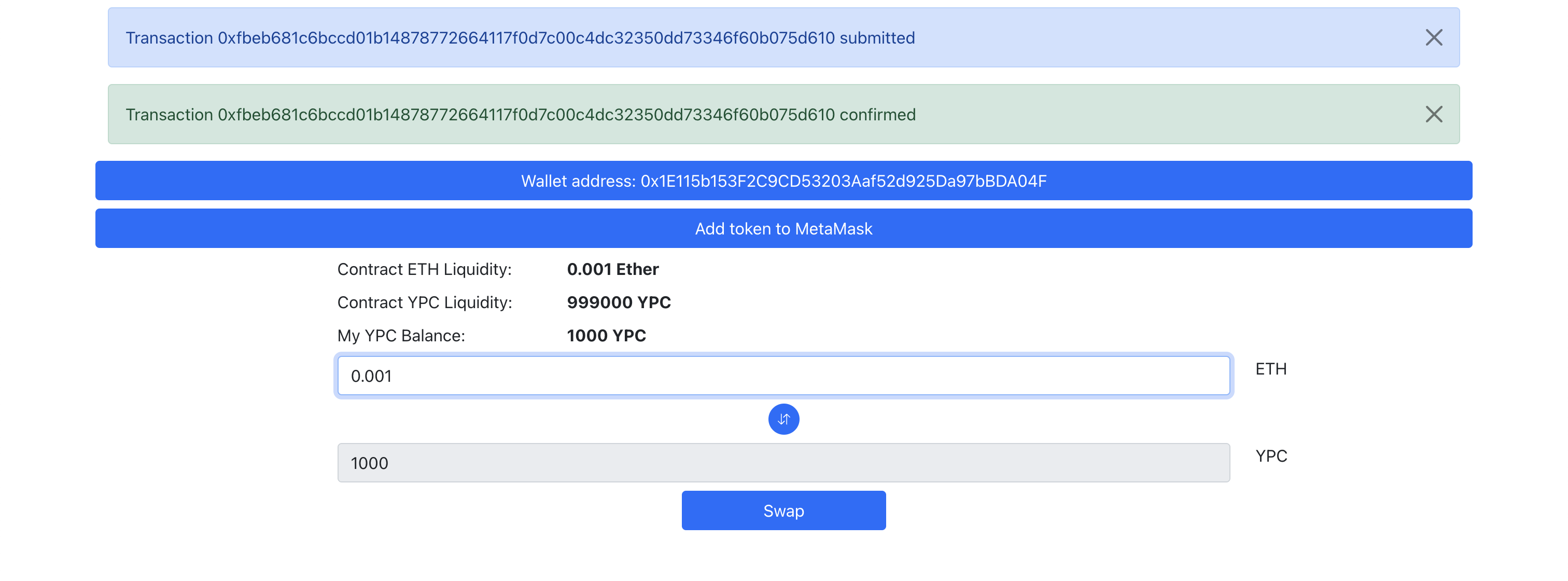
Task: Dismiss the transaction confirmed notification
Action: pyautogui.click(x=1434, y=114)
